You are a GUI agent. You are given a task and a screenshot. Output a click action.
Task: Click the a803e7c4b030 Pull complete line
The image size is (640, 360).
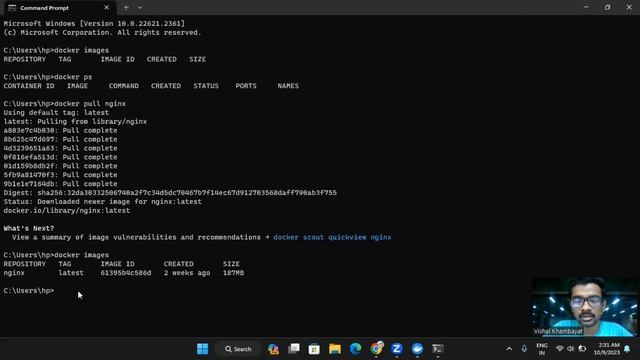(x=60, y=130)
